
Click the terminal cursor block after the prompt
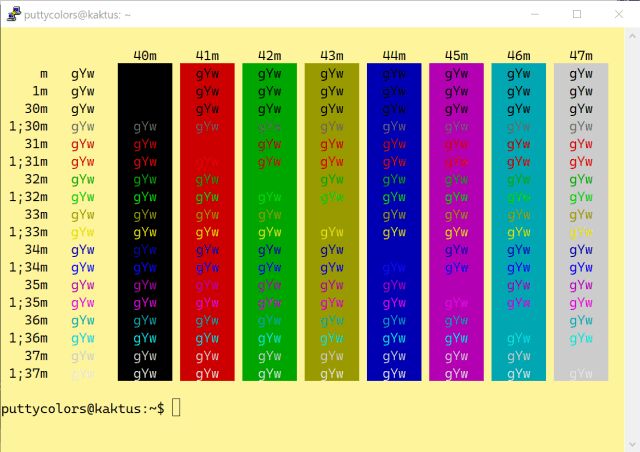(x=177, y=407)
